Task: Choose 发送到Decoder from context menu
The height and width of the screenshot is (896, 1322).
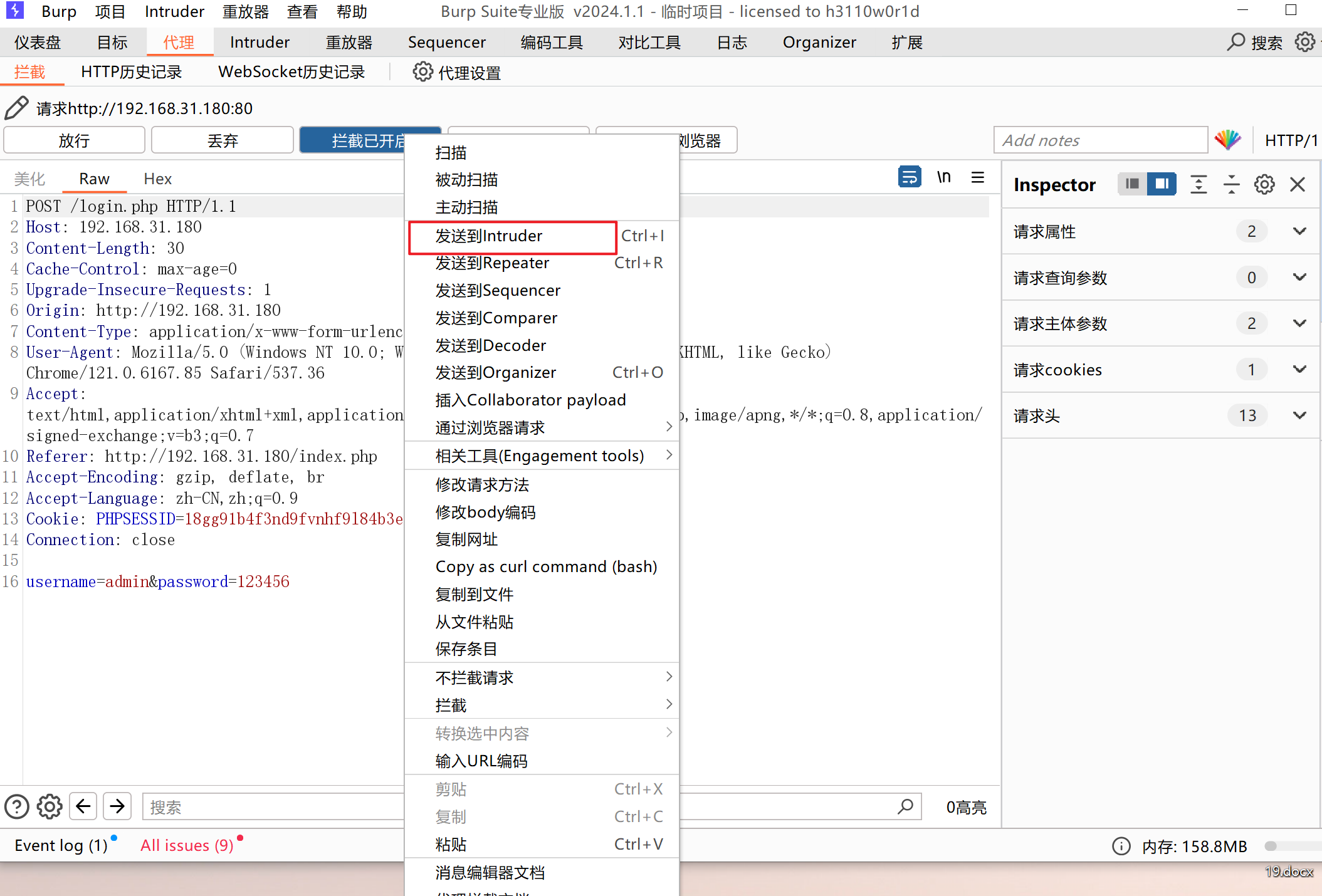Action: coord(542,345)
